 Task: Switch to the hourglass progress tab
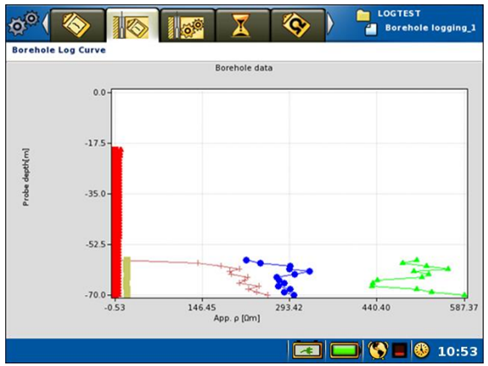click(x=242, y=25)
